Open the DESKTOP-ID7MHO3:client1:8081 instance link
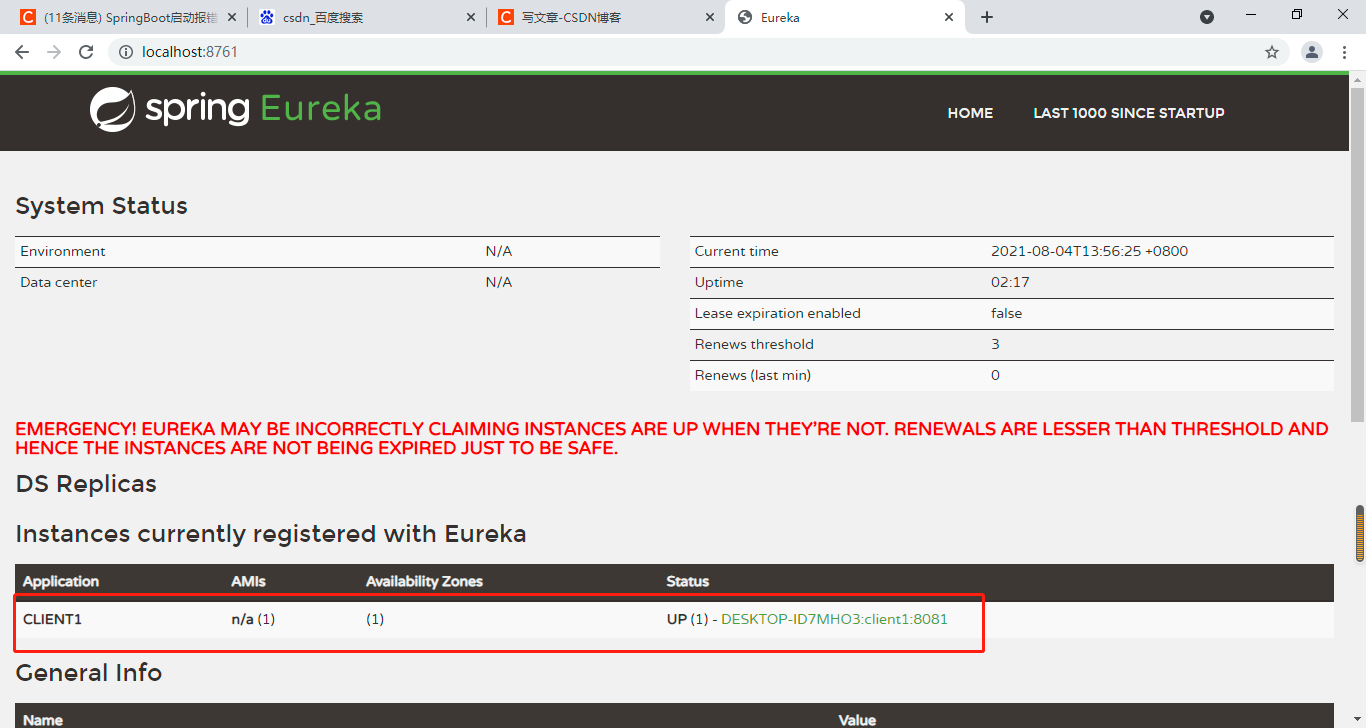Screen dimensions: 1366x728 [x=834, y=619]
